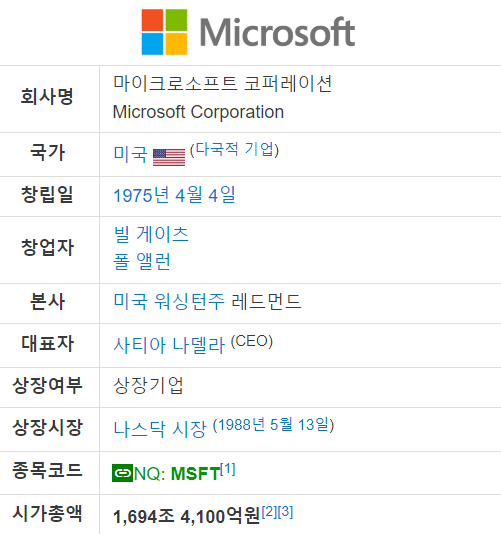Open footnote [3] next to market cap
The height and width of the screenshot is (534, 501).
click(285, 512)
